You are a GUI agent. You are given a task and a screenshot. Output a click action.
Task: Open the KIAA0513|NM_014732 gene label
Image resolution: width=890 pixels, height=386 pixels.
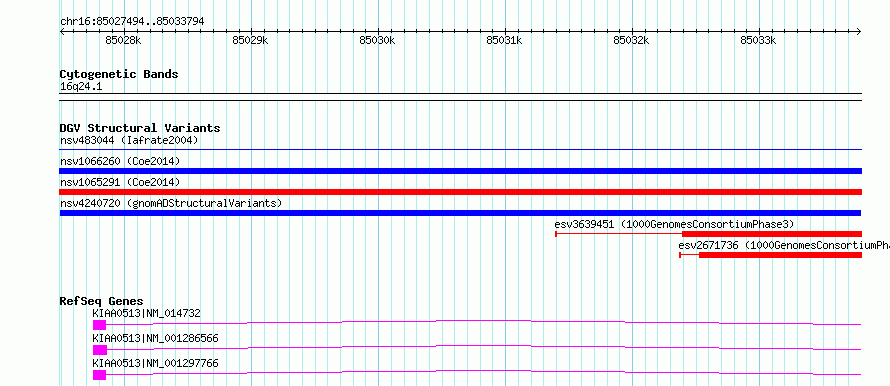coord(146,313)
